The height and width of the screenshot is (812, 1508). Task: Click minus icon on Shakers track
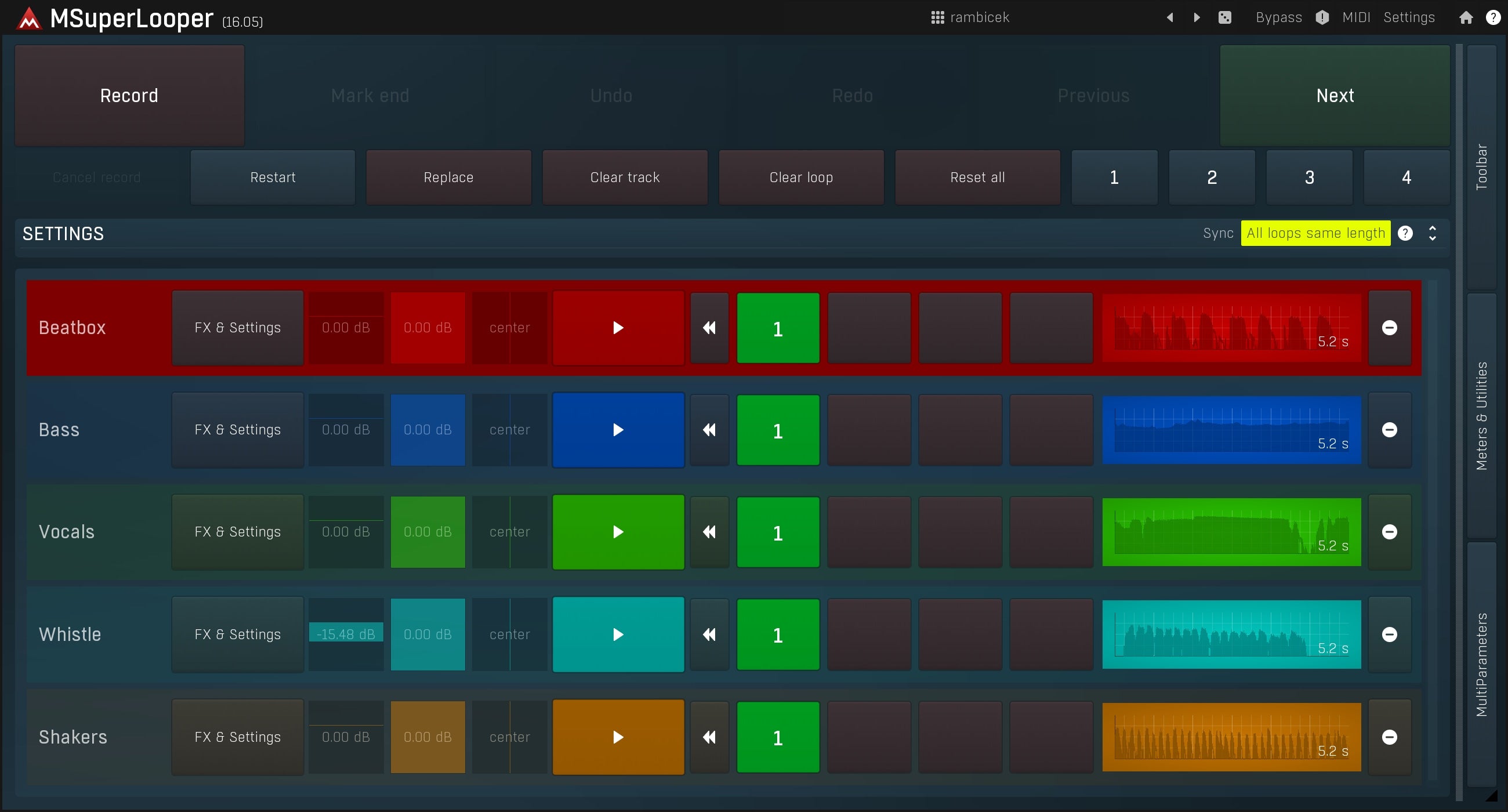point(1389,737)
